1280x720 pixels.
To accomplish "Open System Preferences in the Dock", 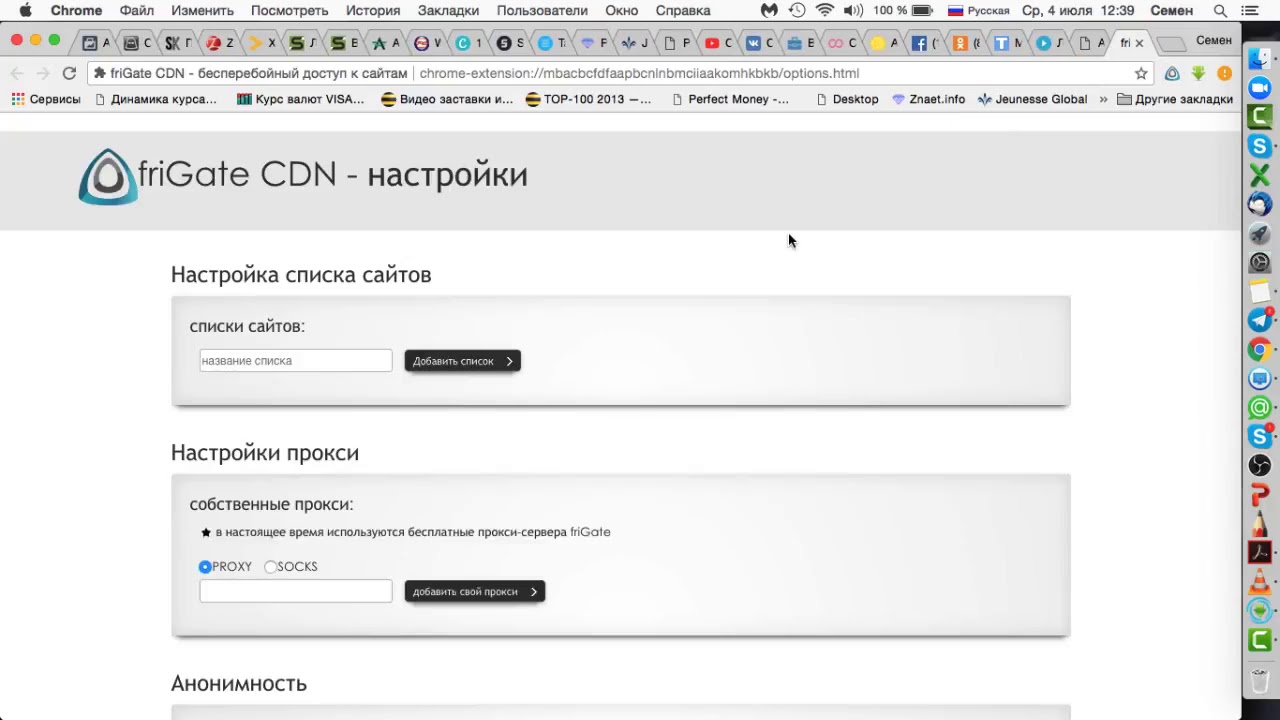I will 1260,262.
